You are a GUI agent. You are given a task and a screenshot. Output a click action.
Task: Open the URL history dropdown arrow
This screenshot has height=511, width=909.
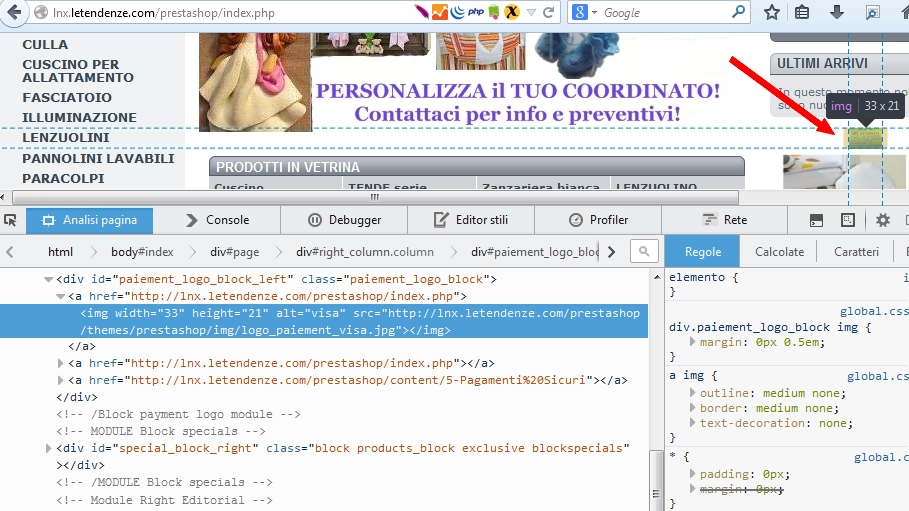pos(531,13)
